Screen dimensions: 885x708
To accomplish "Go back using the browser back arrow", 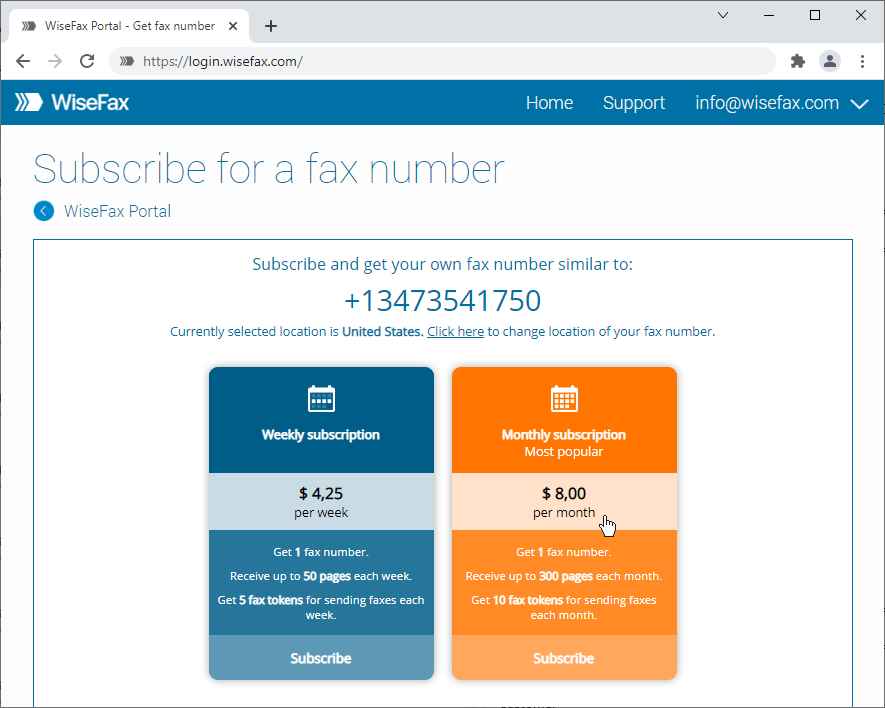I will tap(23, 61).
